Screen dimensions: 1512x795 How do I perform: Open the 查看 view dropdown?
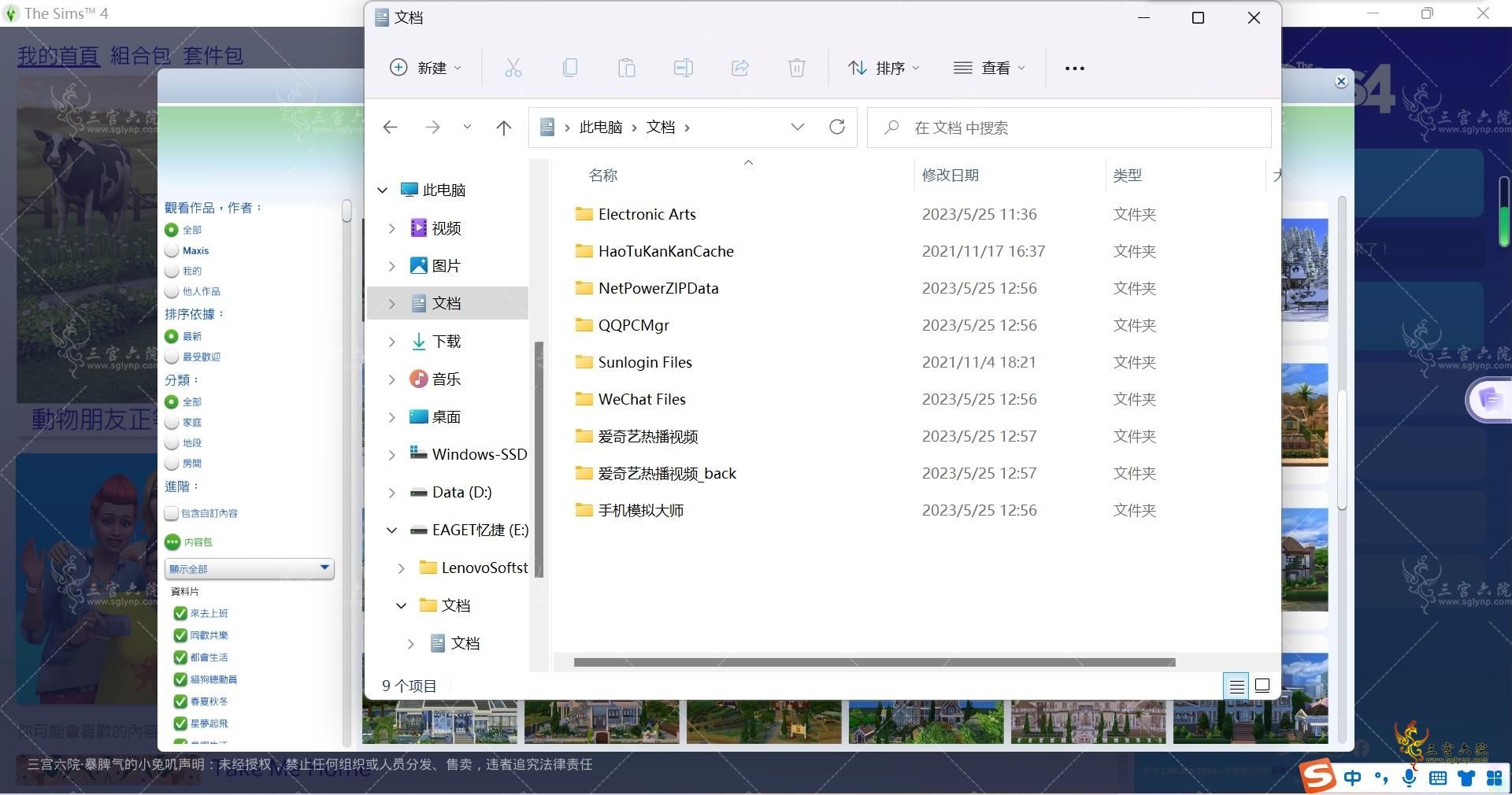(989, 68)
